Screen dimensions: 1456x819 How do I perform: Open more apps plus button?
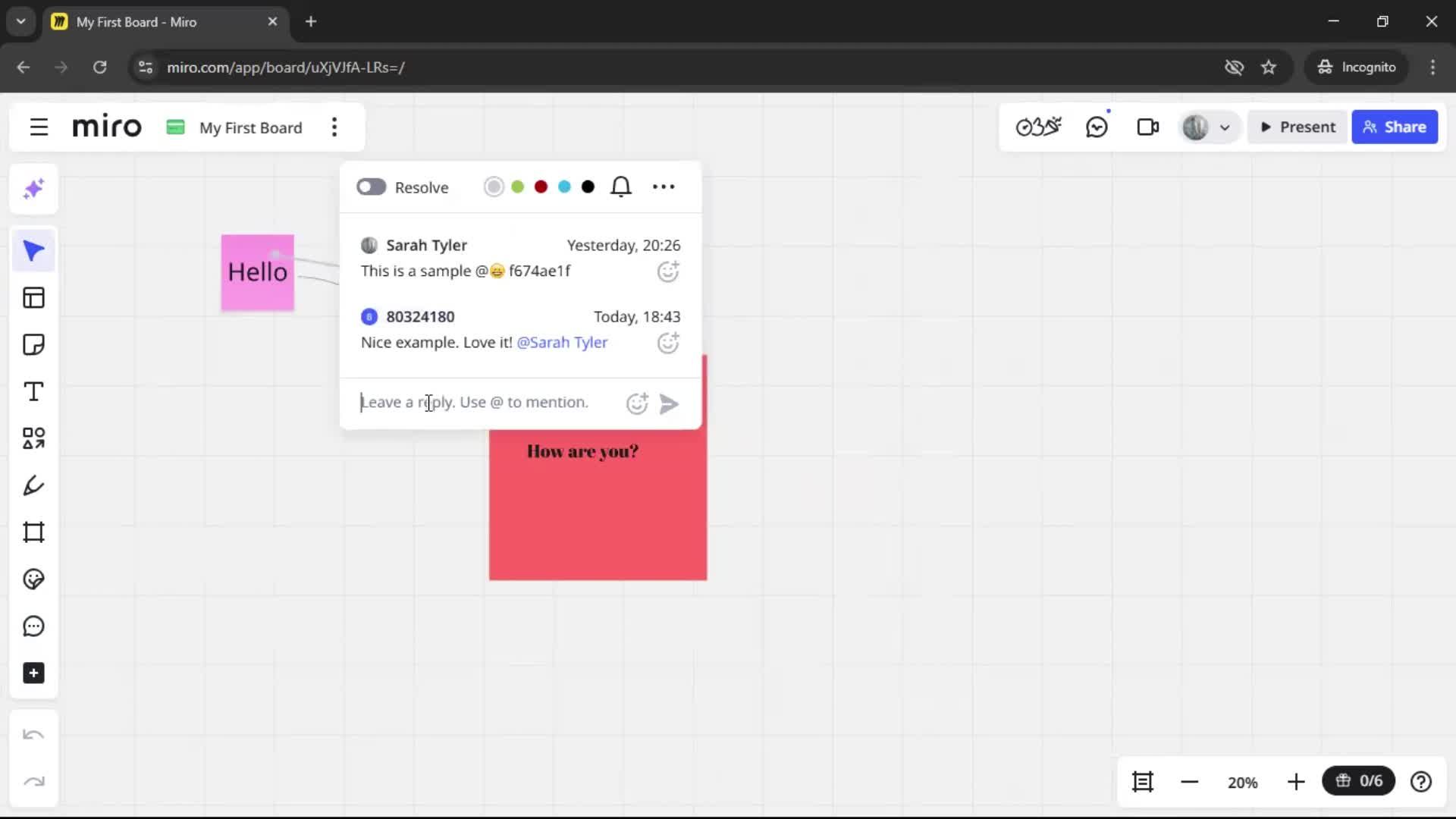33,673
